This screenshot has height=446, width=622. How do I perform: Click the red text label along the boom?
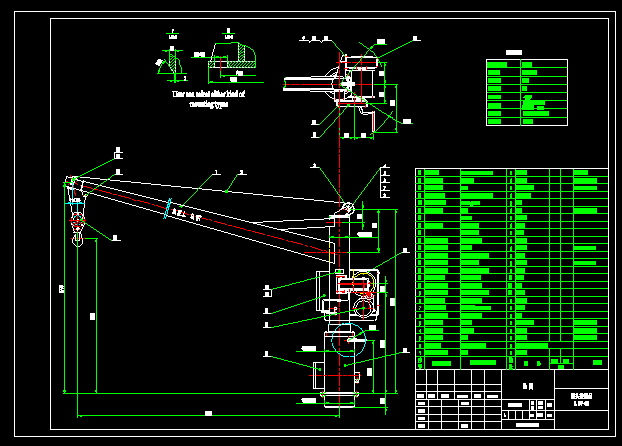tap(187, 213)
